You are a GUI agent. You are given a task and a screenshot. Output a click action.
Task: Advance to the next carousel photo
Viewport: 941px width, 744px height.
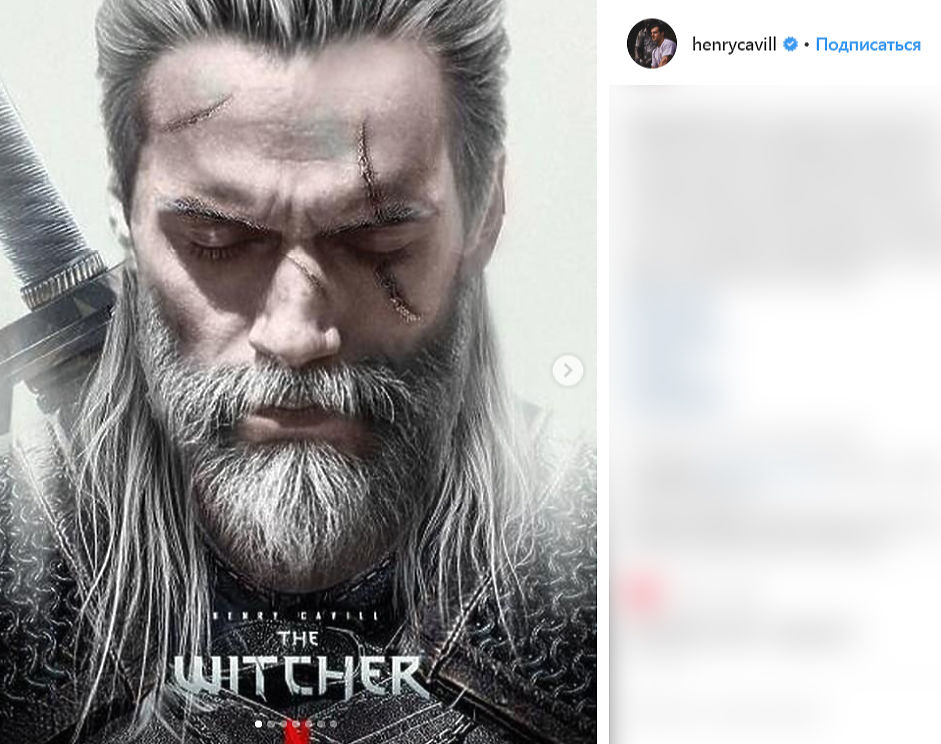pos(567,371)
